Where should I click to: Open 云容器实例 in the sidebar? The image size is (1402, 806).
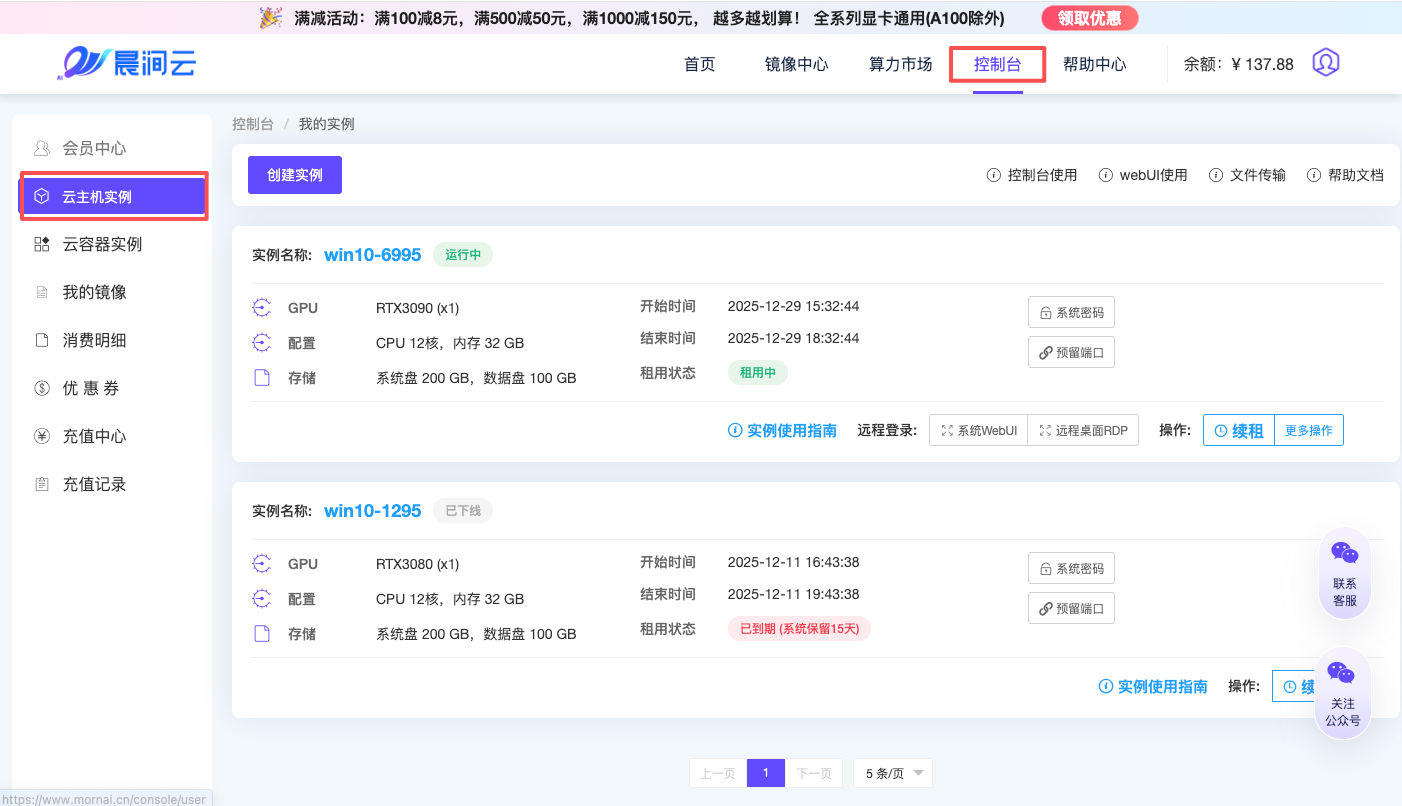102,244
